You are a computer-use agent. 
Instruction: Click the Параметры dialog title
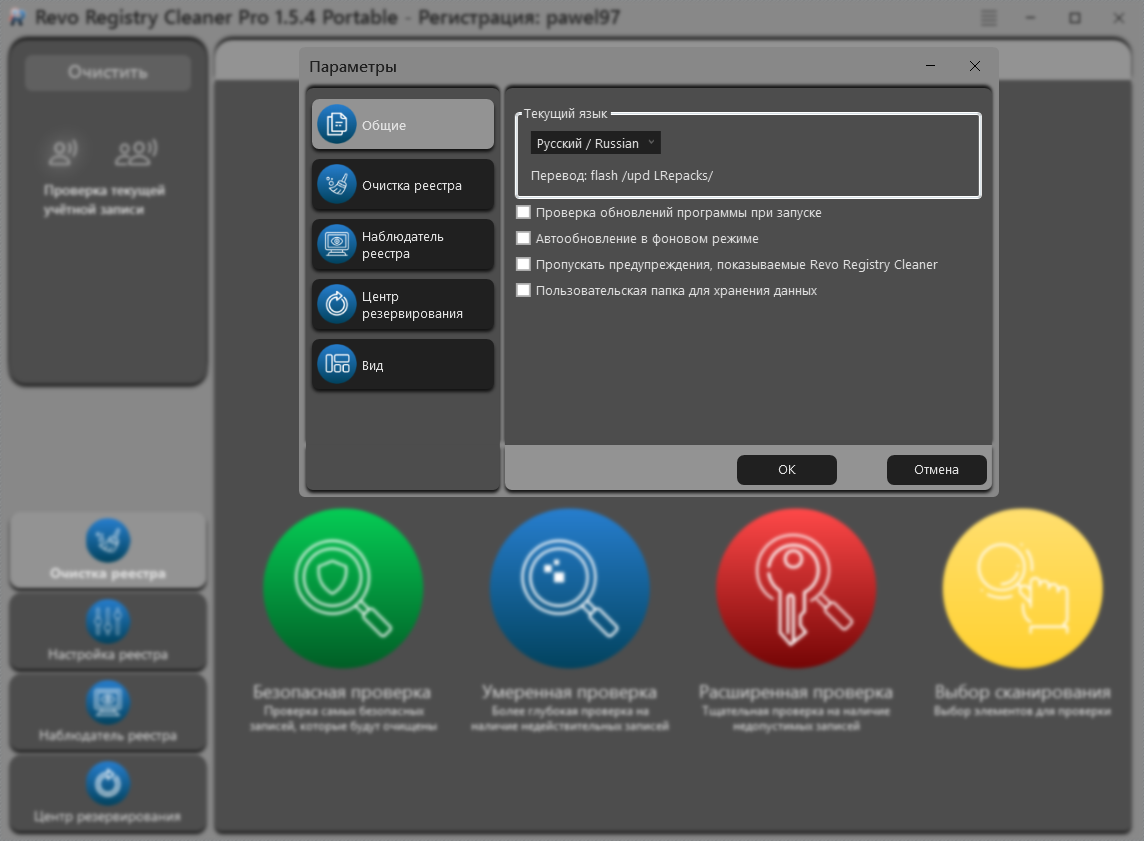tap(353, 66)
